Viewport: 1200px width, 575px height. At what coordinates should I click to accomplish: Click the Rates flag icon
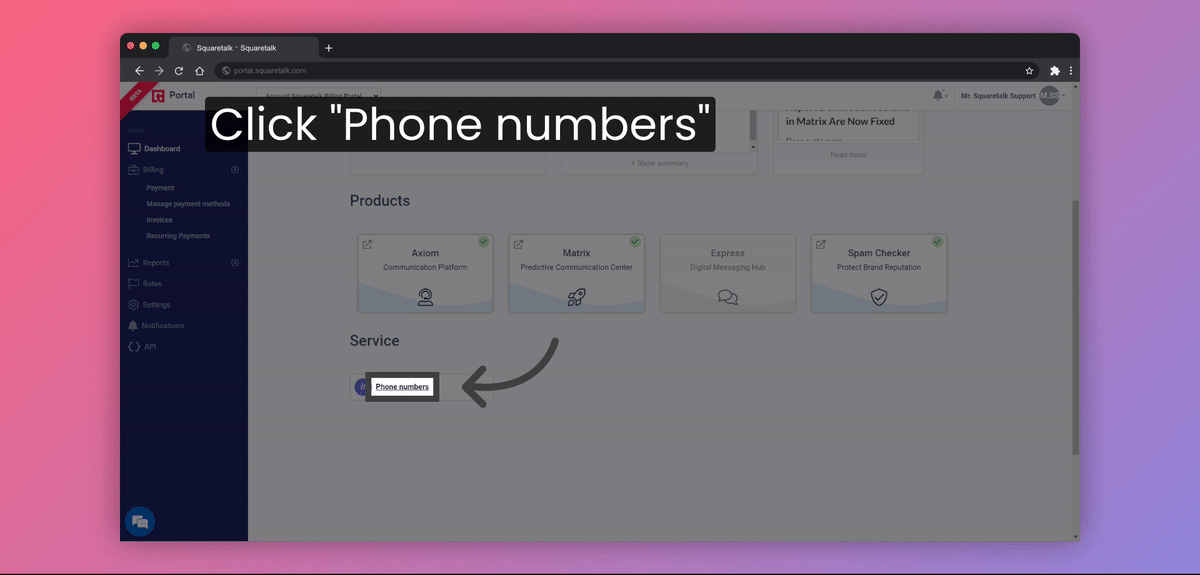[134, 284]
